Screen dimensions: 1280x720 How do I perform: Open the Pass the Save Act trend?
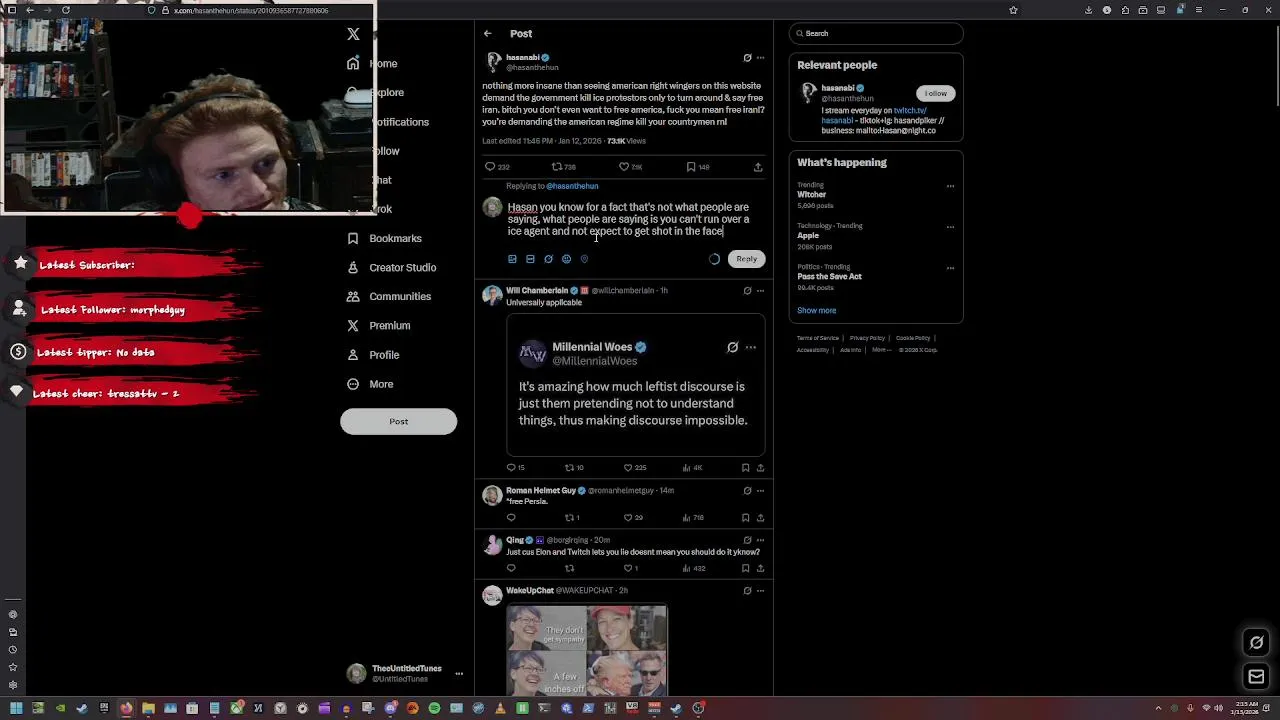click(829, 277)
